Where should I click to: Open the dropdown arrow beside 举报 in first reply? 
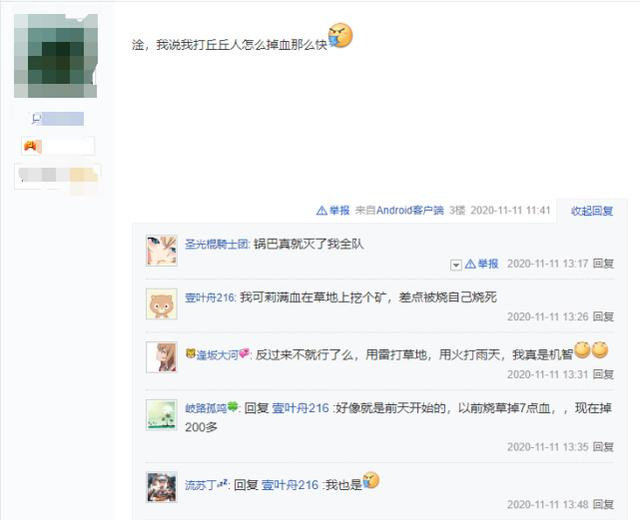pos(456,265)
